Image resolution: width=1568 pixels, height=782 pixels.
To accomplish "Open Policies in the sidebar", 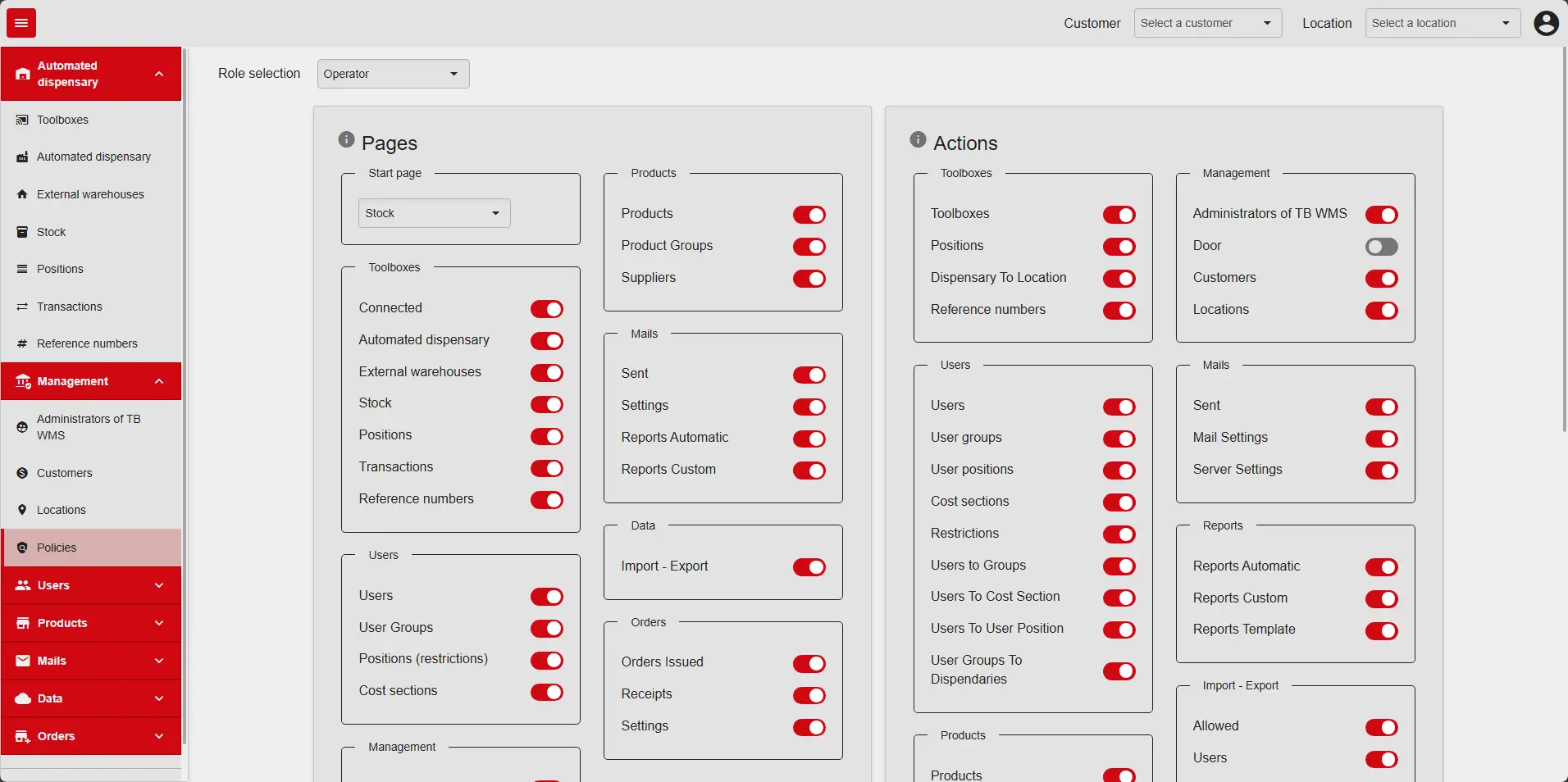I will [57, 548].
